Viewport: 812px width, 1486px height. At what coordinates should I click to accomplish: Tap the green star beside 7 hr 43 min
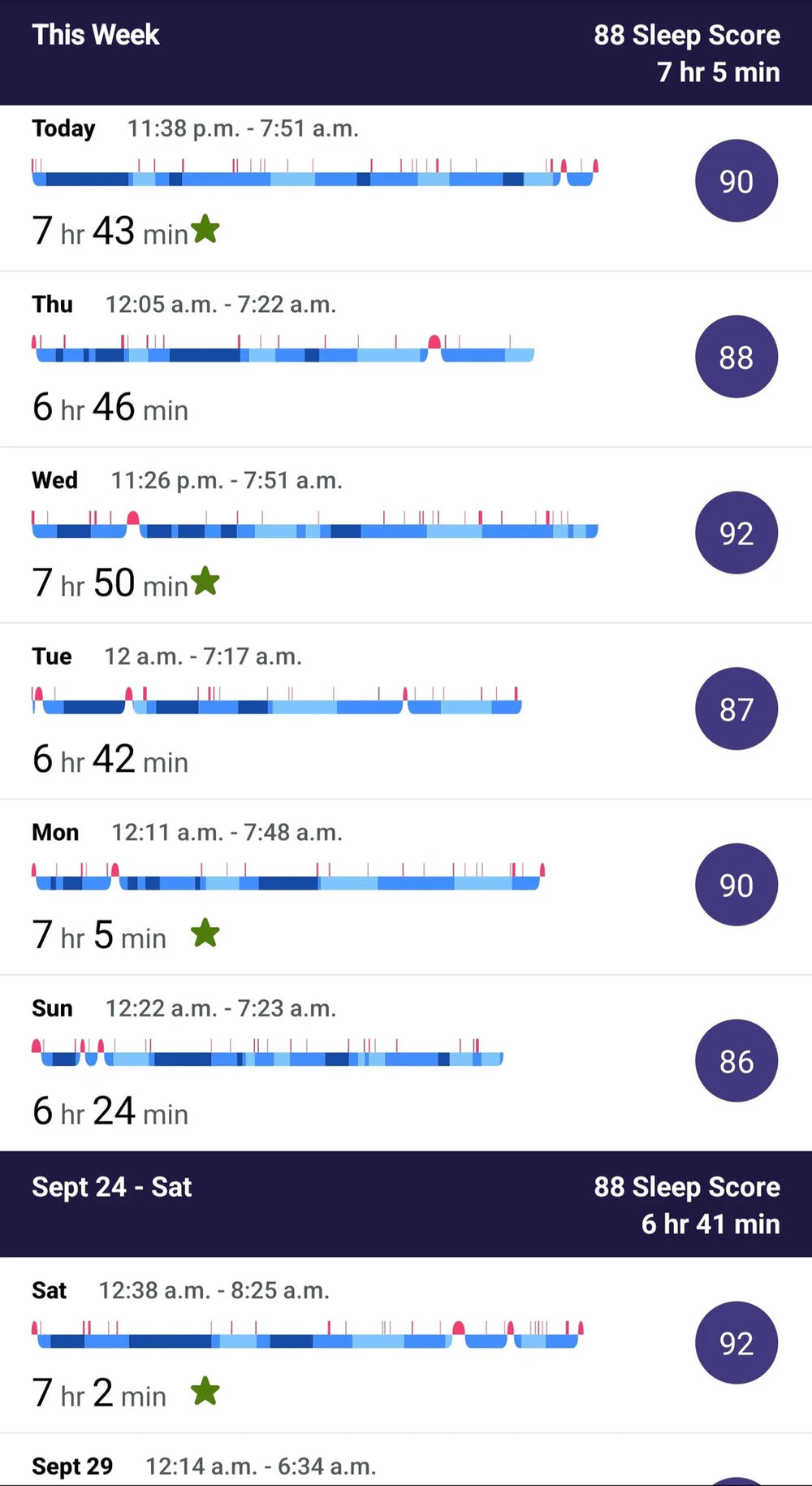tap(205, 229)
